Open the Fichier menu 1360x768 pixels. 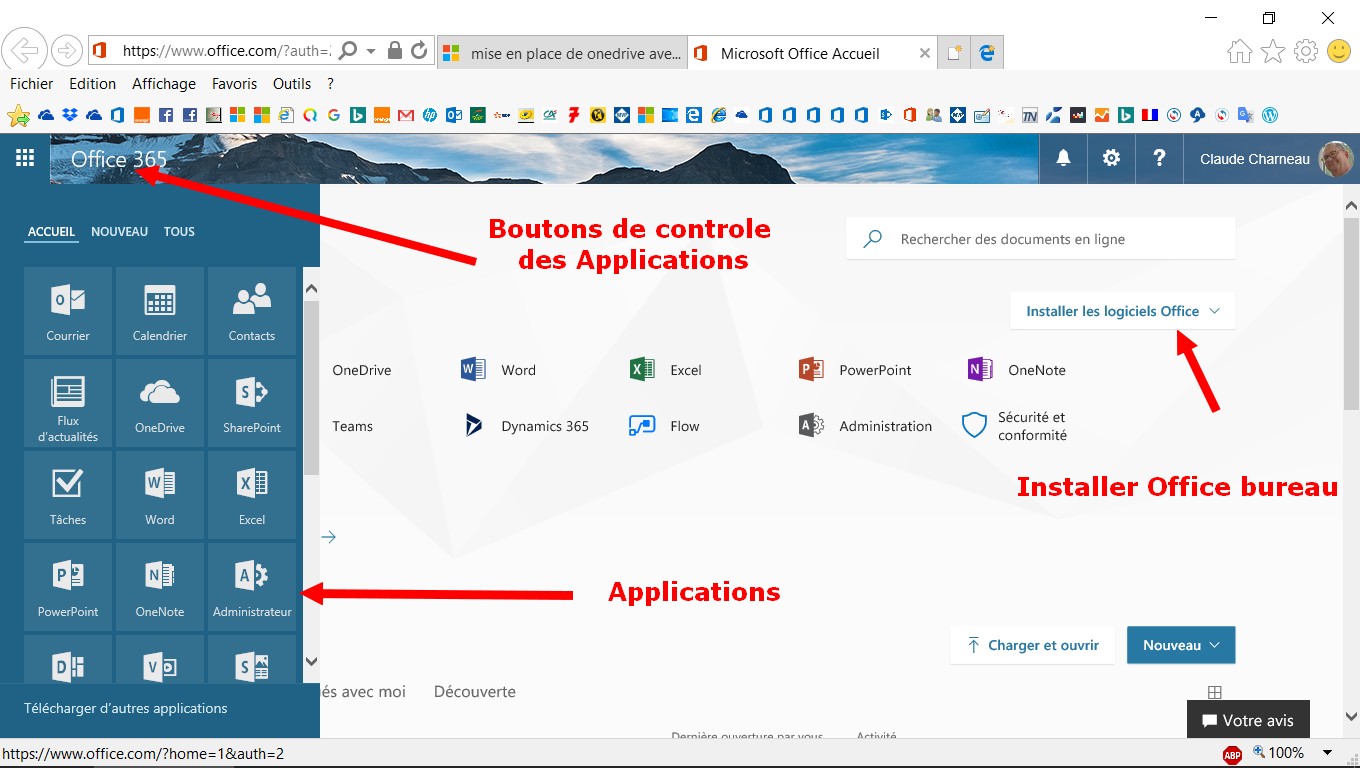(32, 84)
